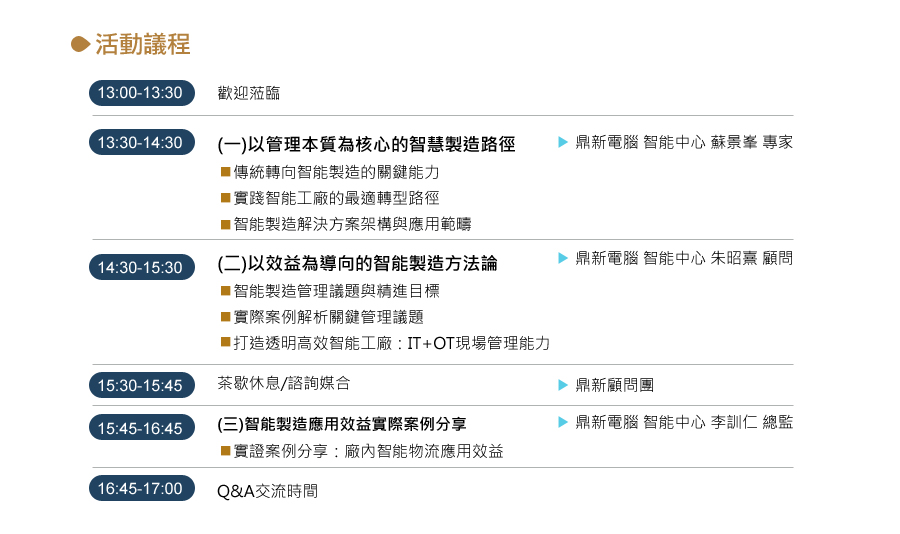Click the blue arrow before 蘇景峯 專家
Screen dimensions: 900x534
tap(563, 142)
